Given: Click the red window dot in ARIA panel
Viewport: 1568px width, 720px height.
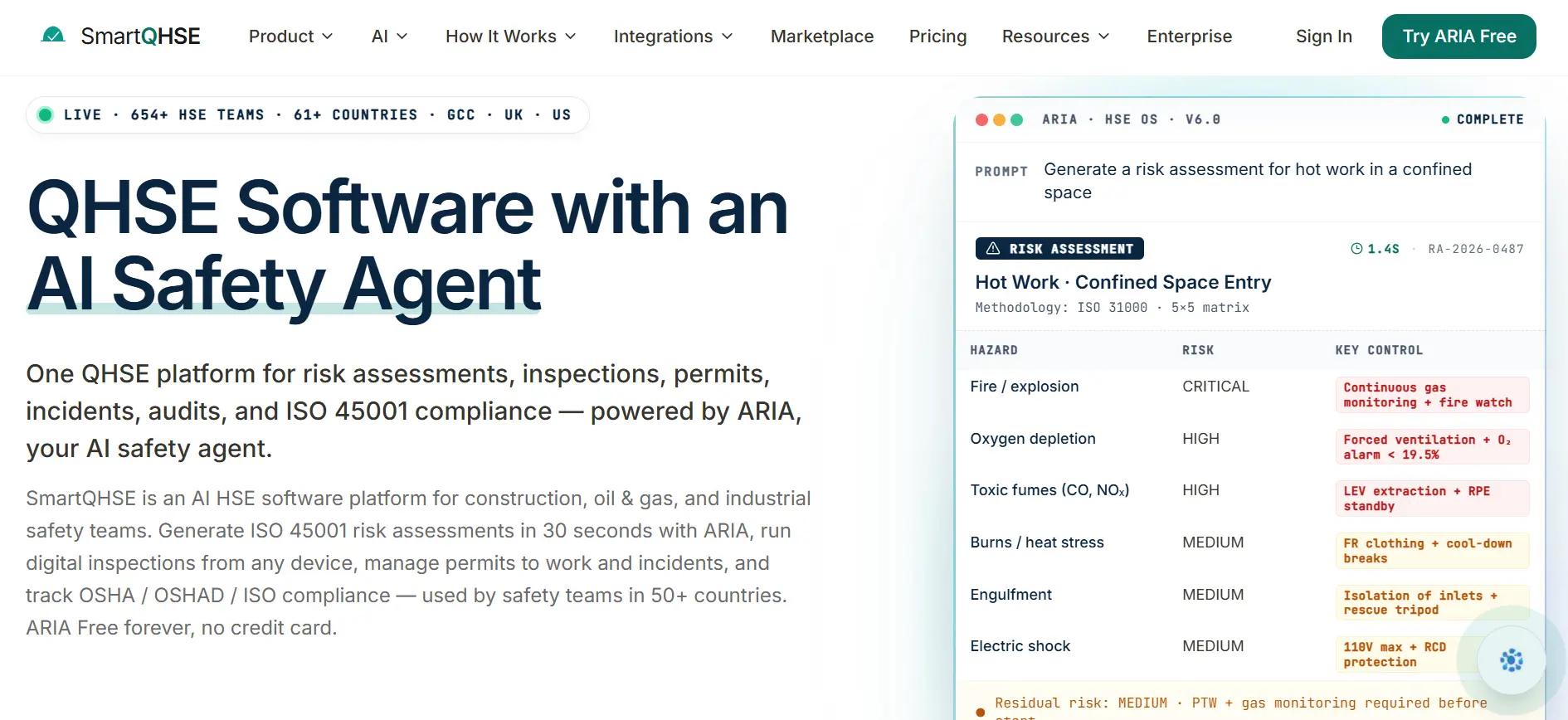Looking at the screenshot, I should coord(981,119).
